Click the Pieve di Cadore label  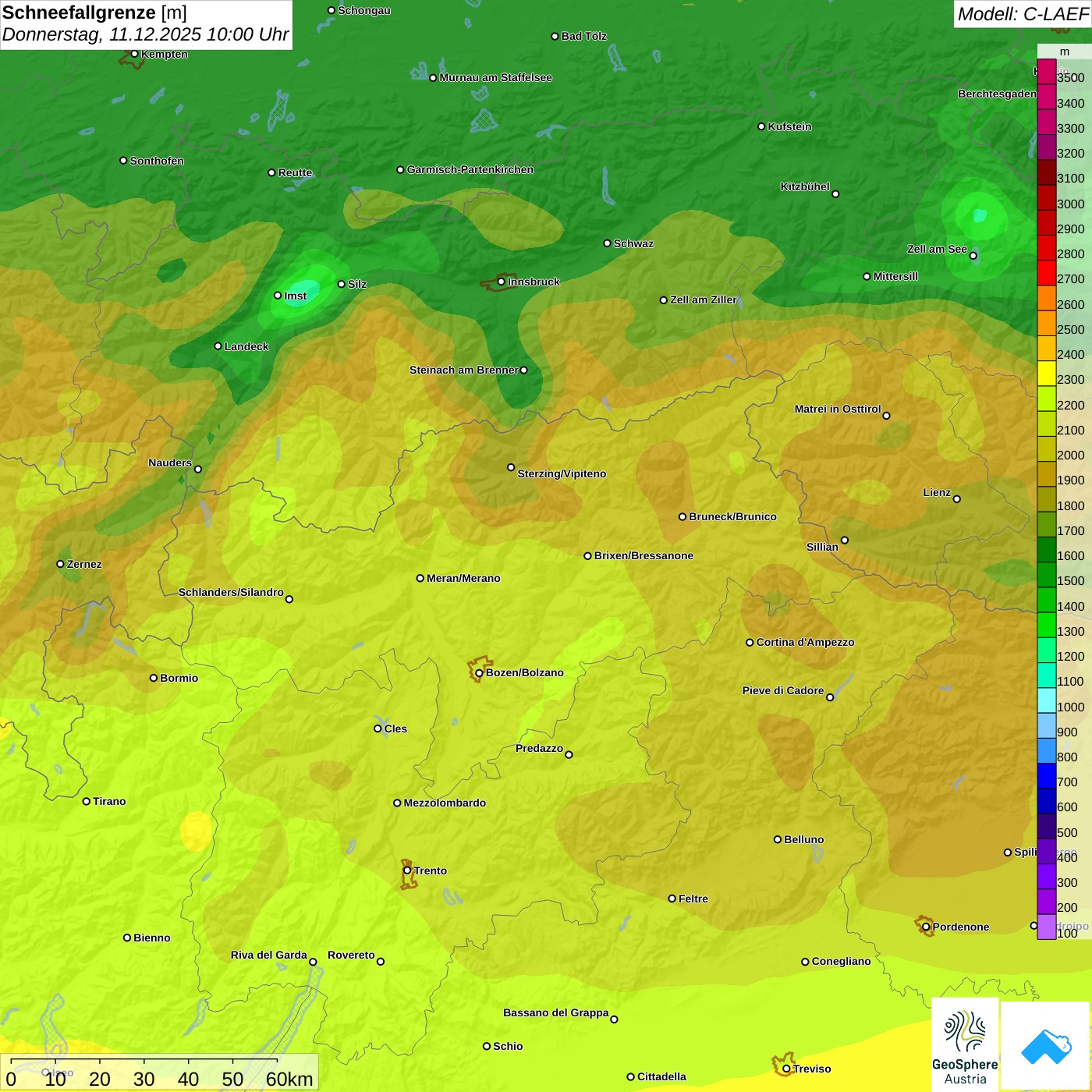(x=783, y=690)
